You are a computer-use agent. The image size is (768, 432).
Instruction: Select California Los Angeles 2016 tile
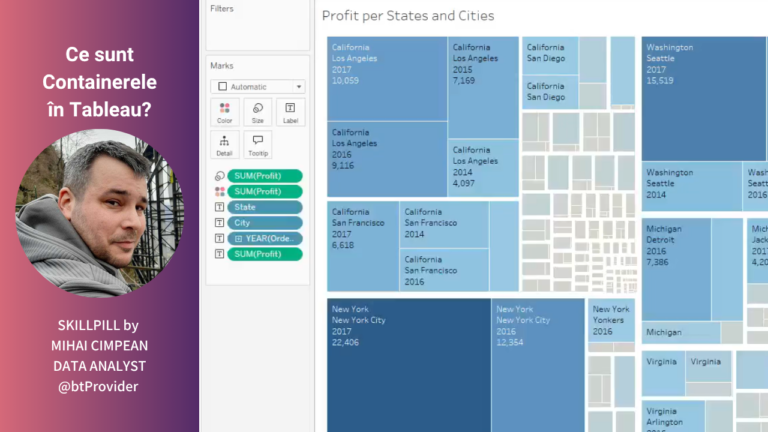point(387,159)
